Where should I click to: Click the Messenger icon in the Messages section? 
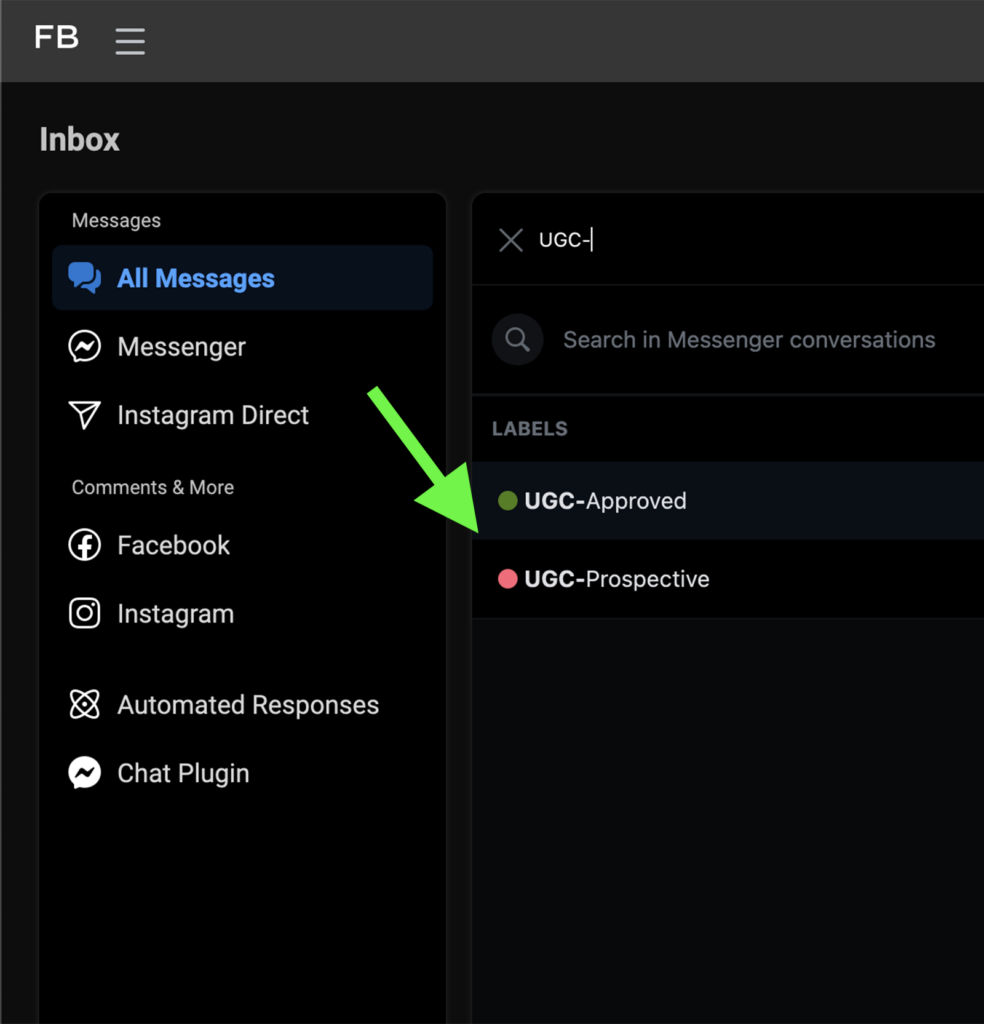84,347
